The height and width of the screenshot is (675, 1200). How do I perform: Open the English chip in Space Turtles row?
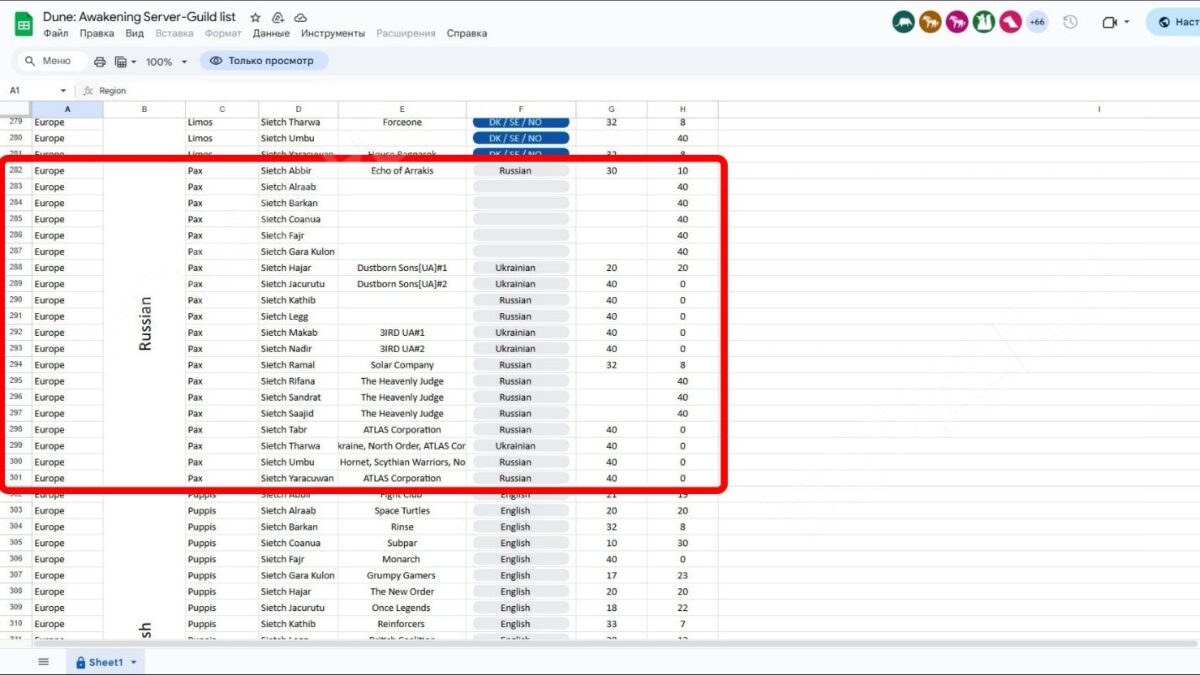click(x=521, y=511)
